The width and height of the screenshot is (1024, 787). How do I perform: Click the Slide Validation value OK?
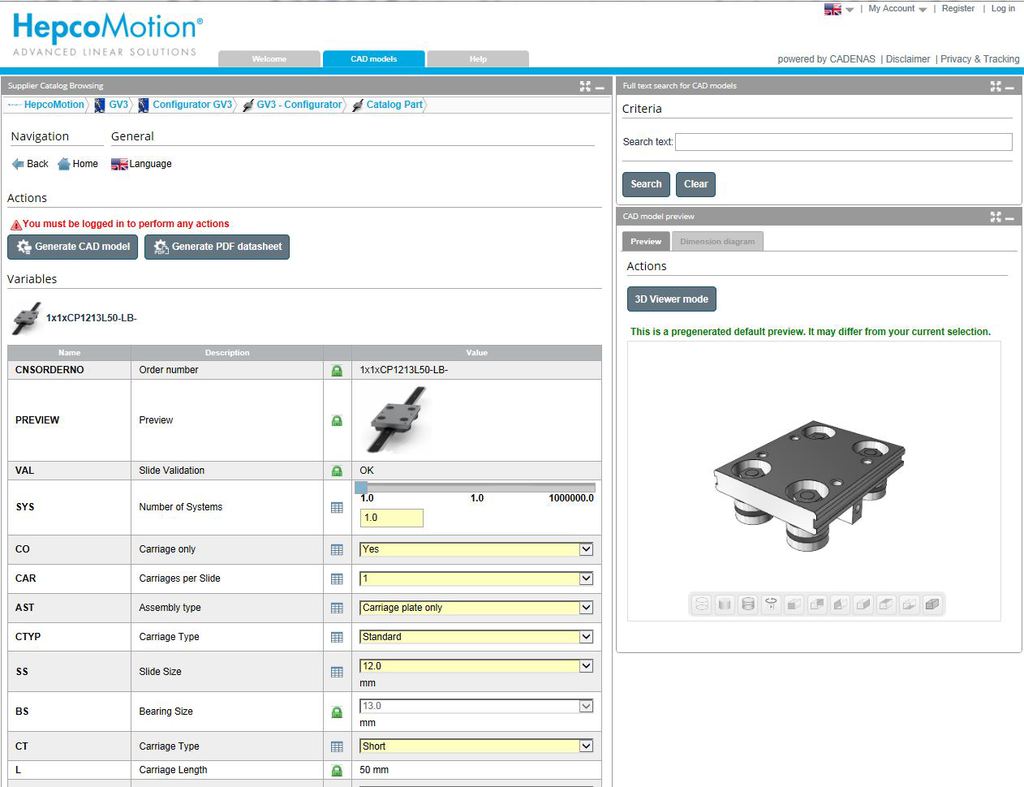(366, 470)
